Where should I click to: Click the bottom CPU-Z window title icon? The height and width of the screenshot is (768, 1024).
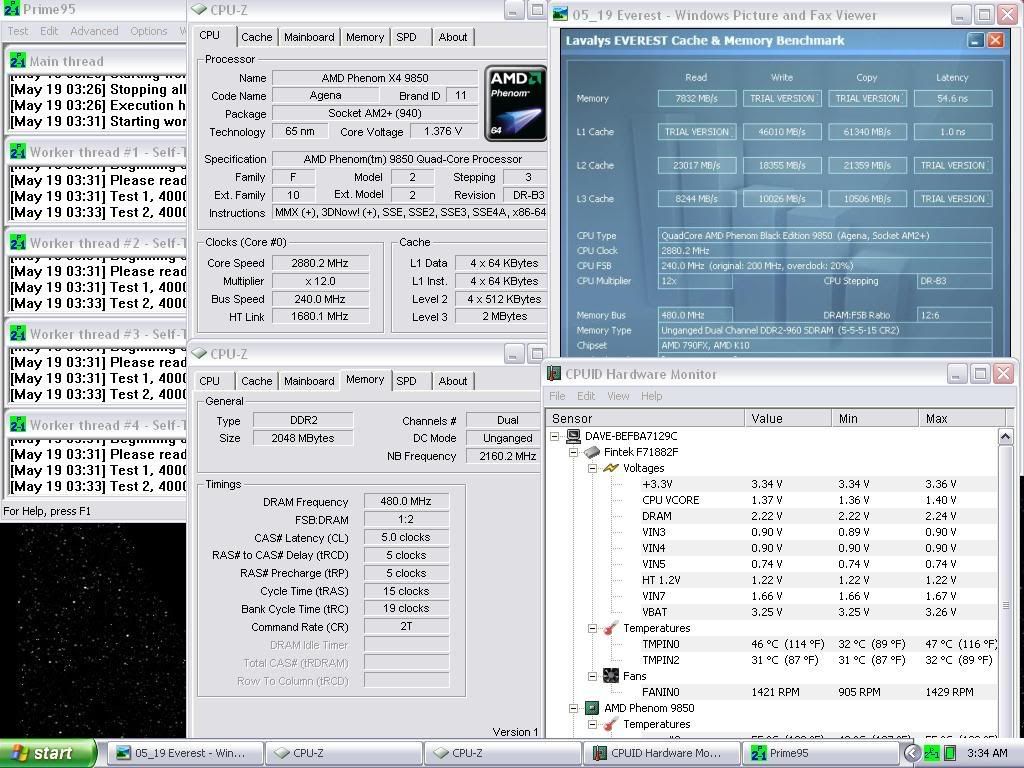pyautogui.click(x=199, y=353)
